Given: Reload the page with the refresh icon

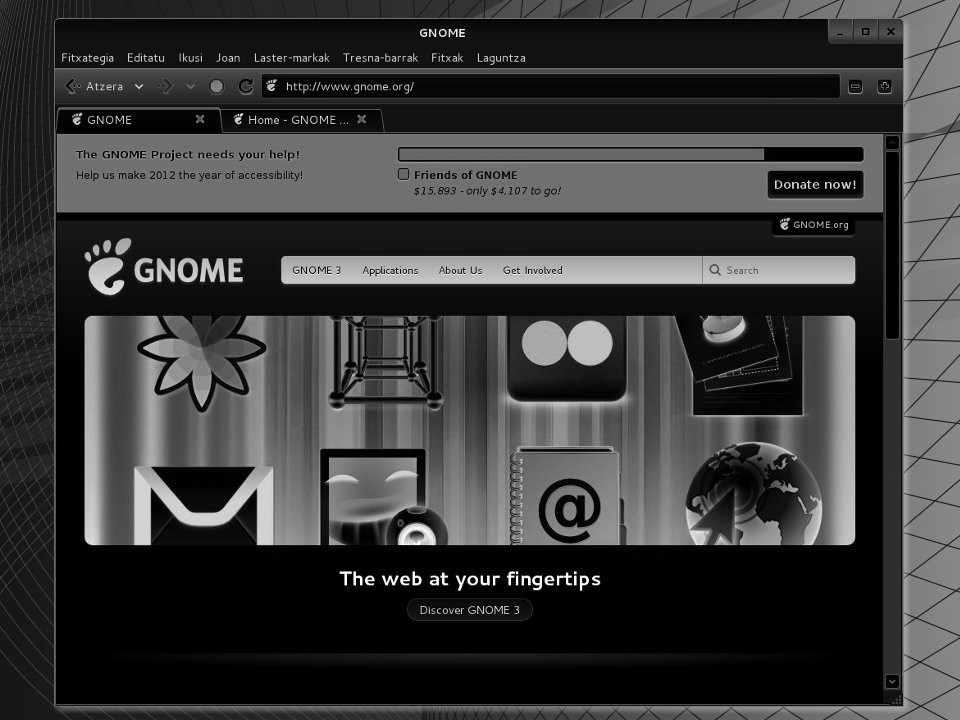Looking at the screenshot, I should [246, 86].
